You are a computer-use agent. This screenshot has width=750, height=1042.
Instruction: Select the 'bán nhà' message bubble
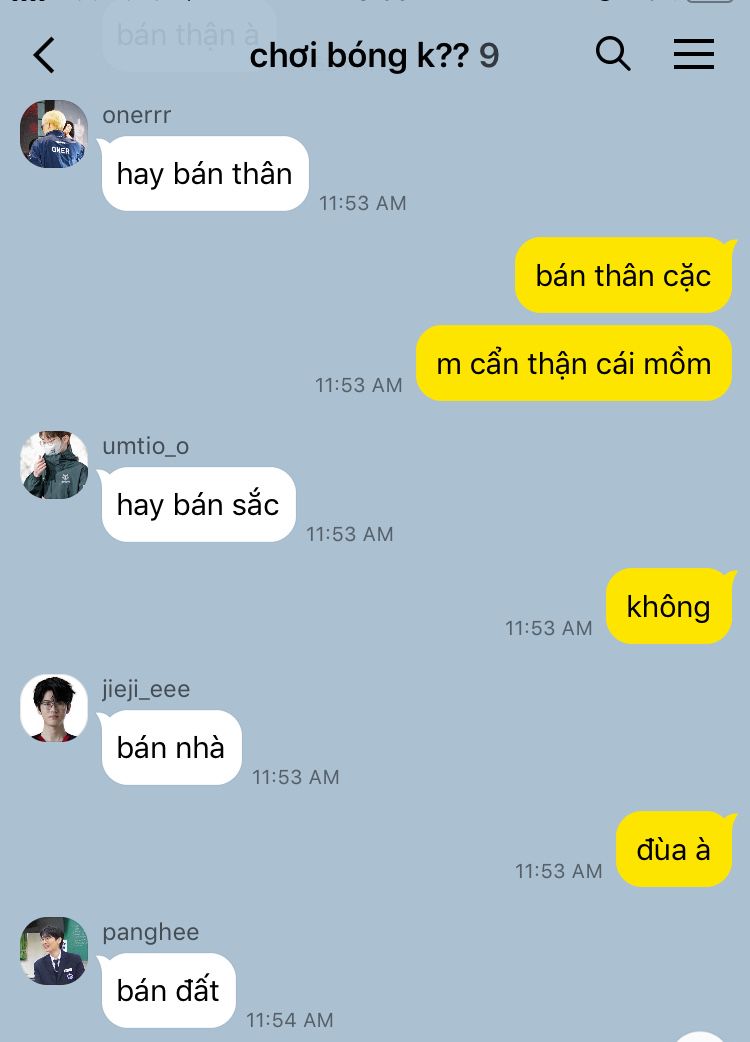[x=171, y=748]
